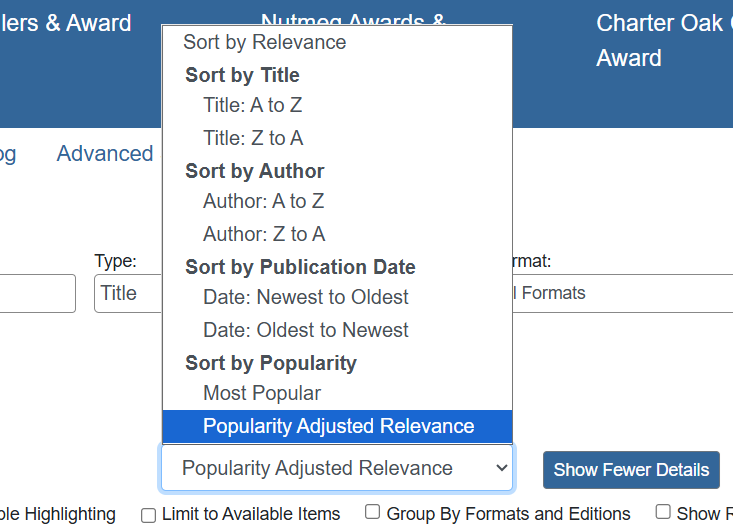Image resolution: width=733 pixels, height=528 pixels.
Task: Open the search Type dropdown
Action: point(127,293)
